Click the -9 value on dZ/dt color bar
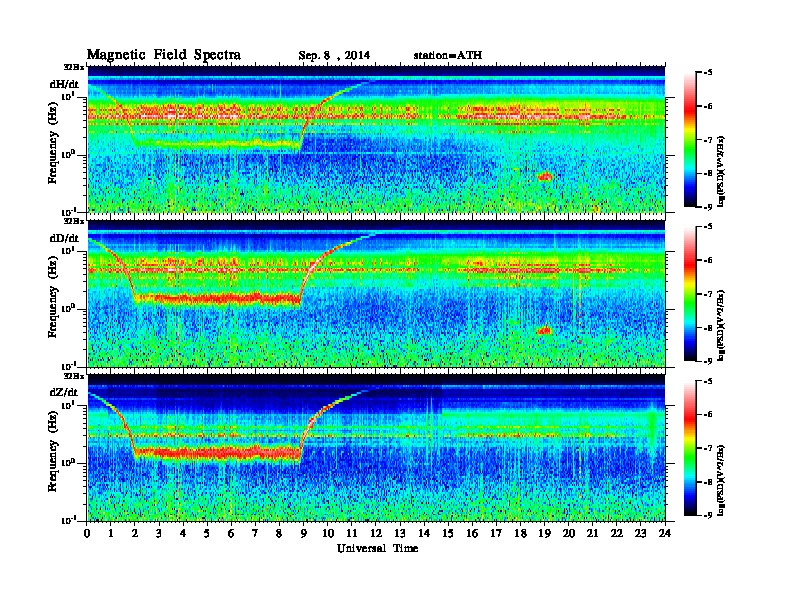 [x=708, y=515]
